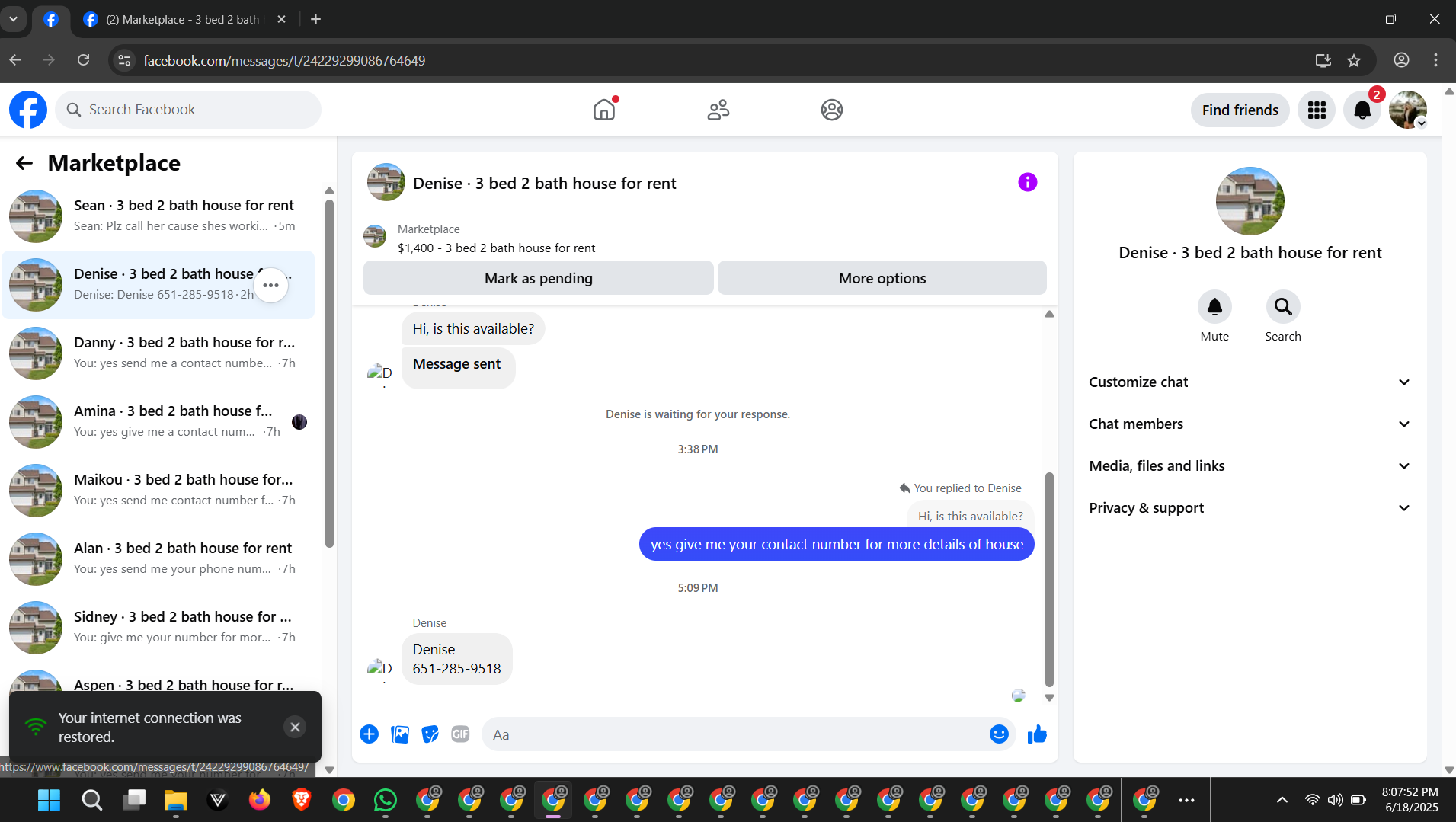The image size is (1456, 822).
Task: Switch to the Marketplace browser tab
Action: pyautogui.click(x=184, y=19)
